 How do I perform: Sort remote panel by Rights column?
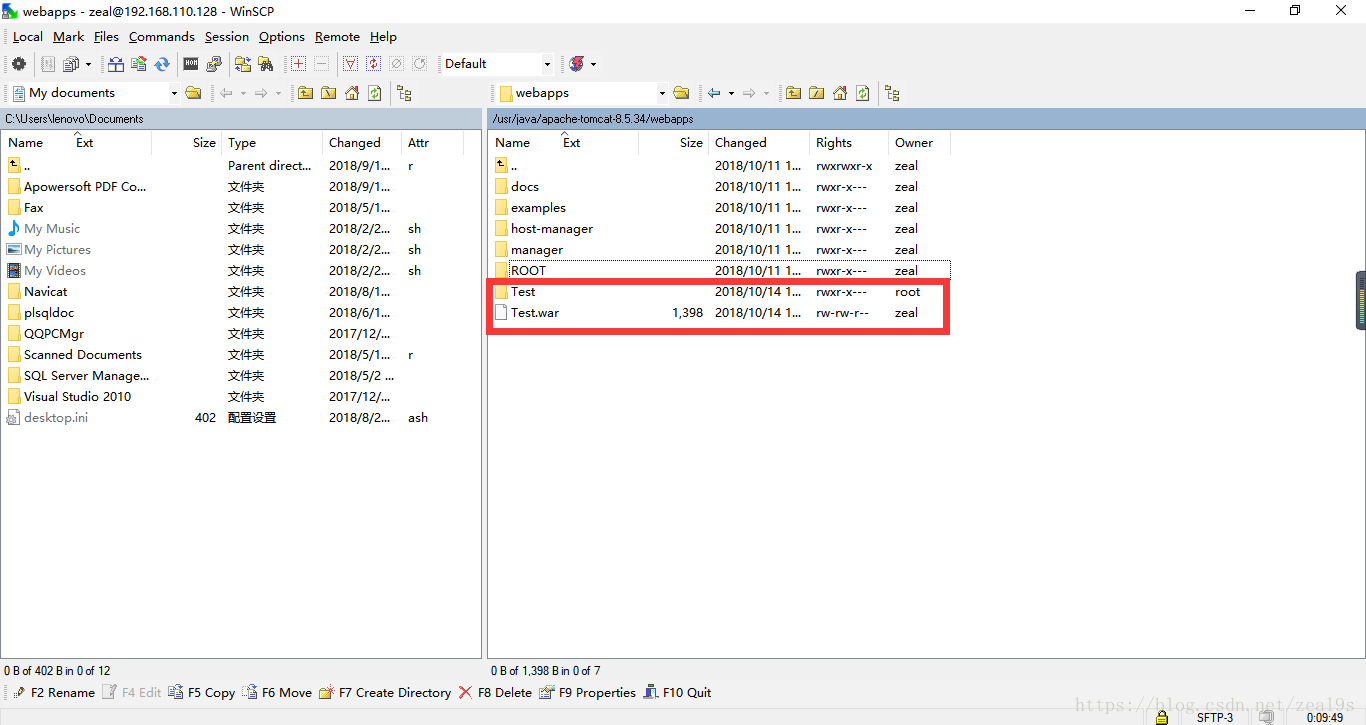click(x=848, y=143)
